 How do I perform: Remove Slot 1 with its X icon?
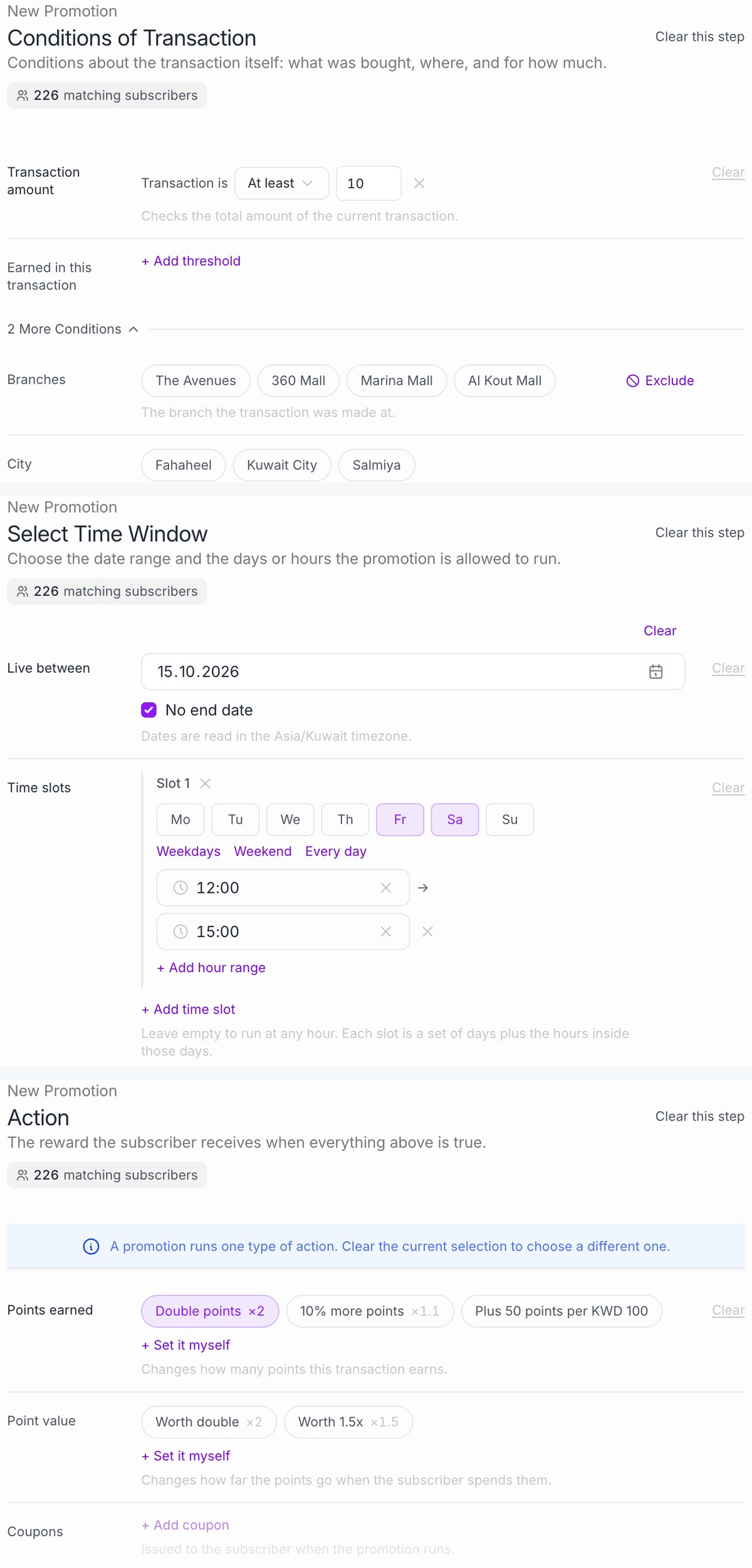205,783
